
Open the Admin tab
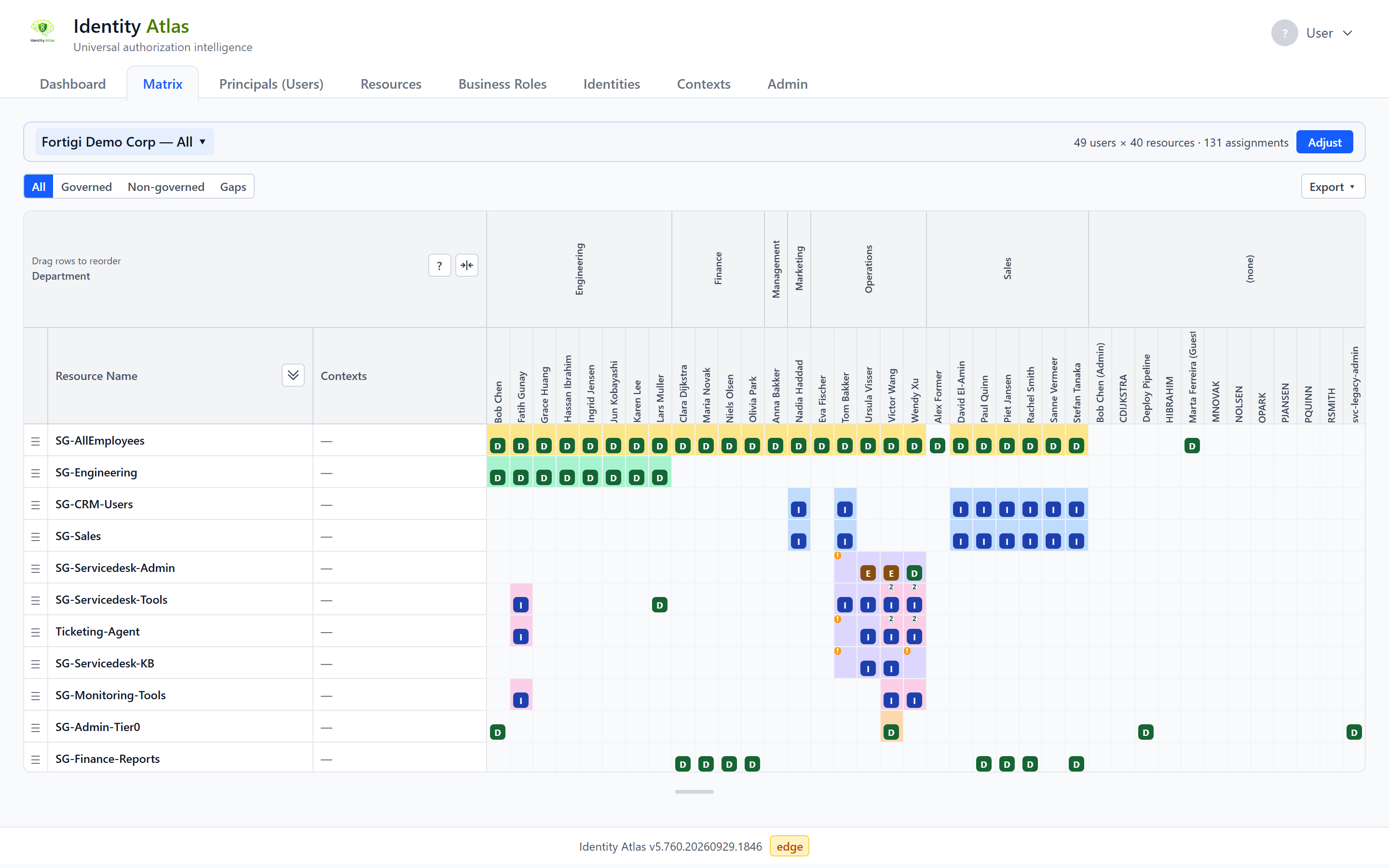point(788,84)
